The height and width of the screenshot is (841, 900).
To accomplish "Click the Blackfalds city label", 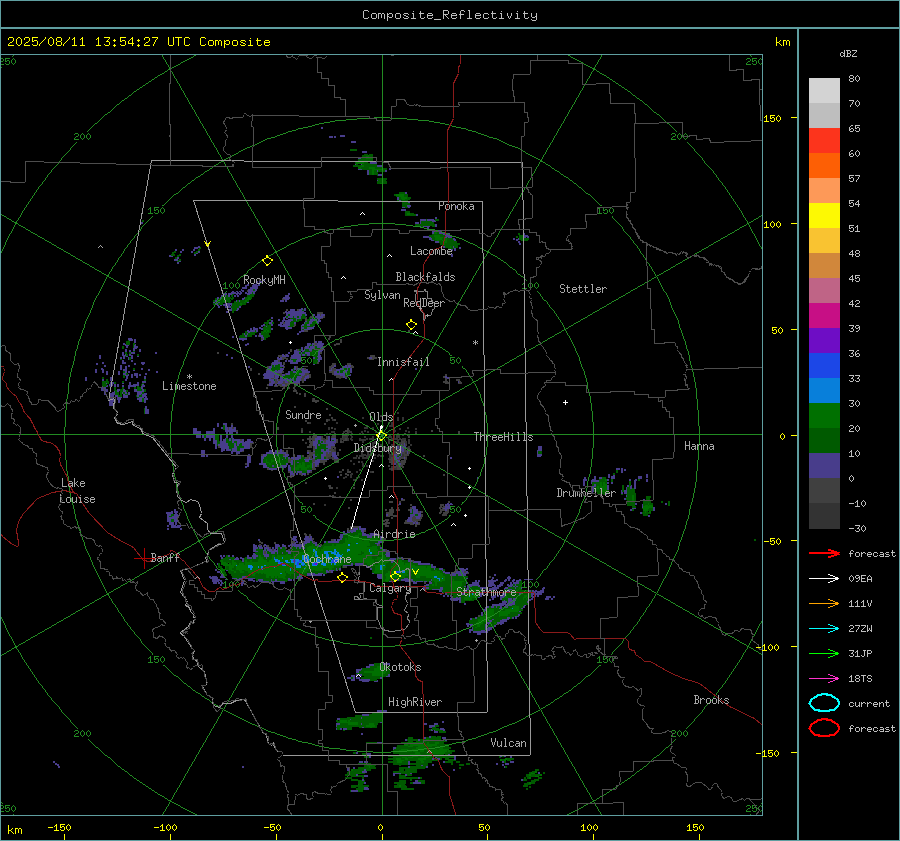I will pyautogui.click(x=425, y=277).
